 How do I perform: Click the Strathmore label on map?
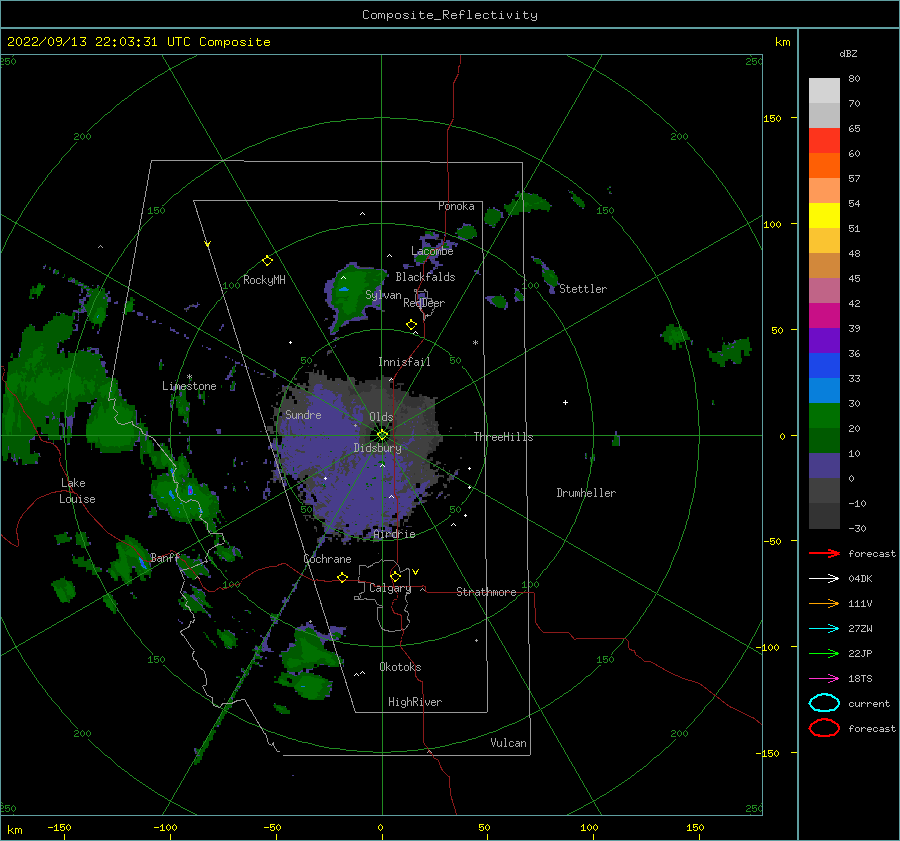pyautogui.click(x=486, y=592)
